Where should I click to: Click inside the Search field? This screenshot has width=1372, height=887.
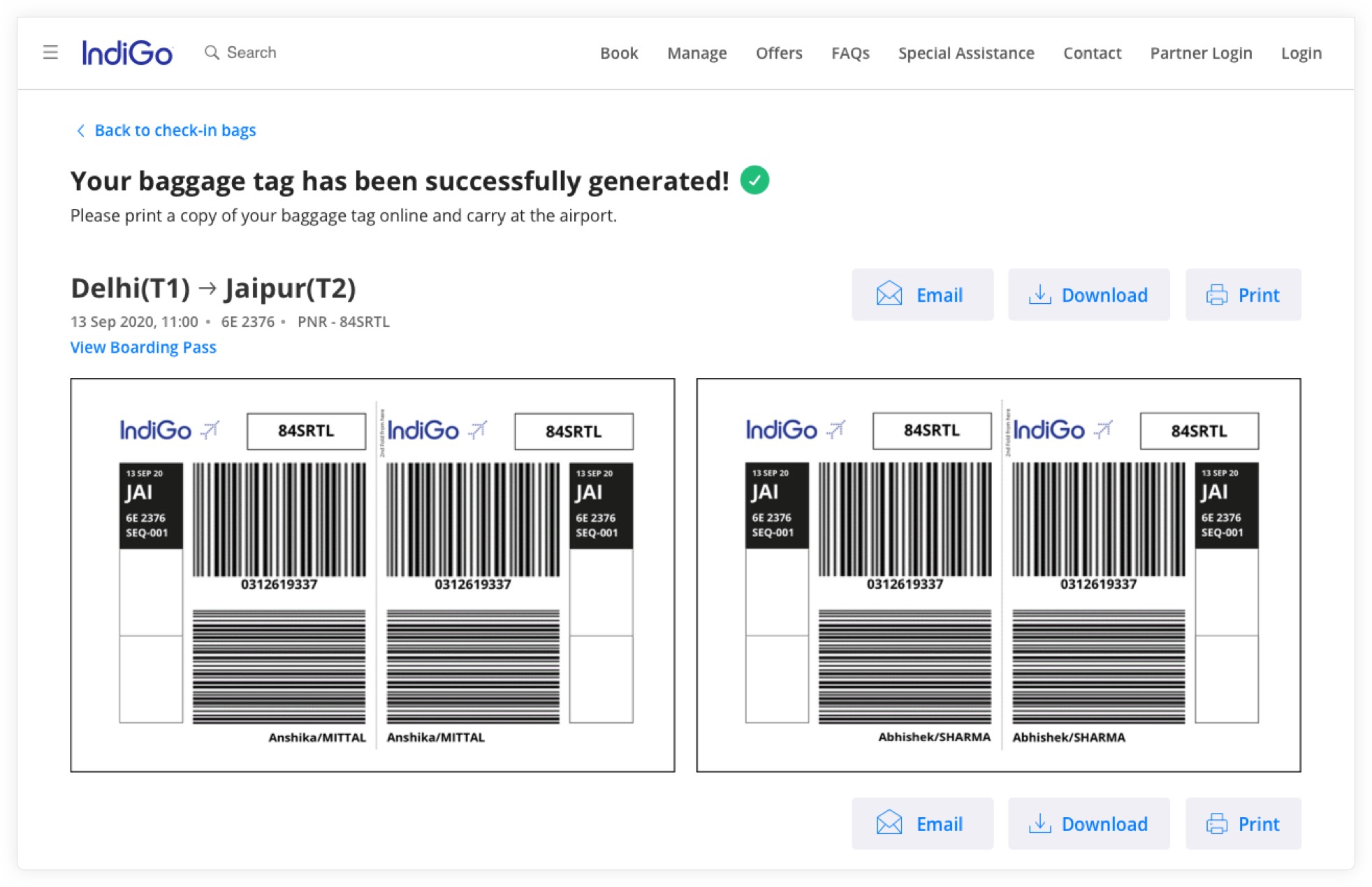(251, 52)
